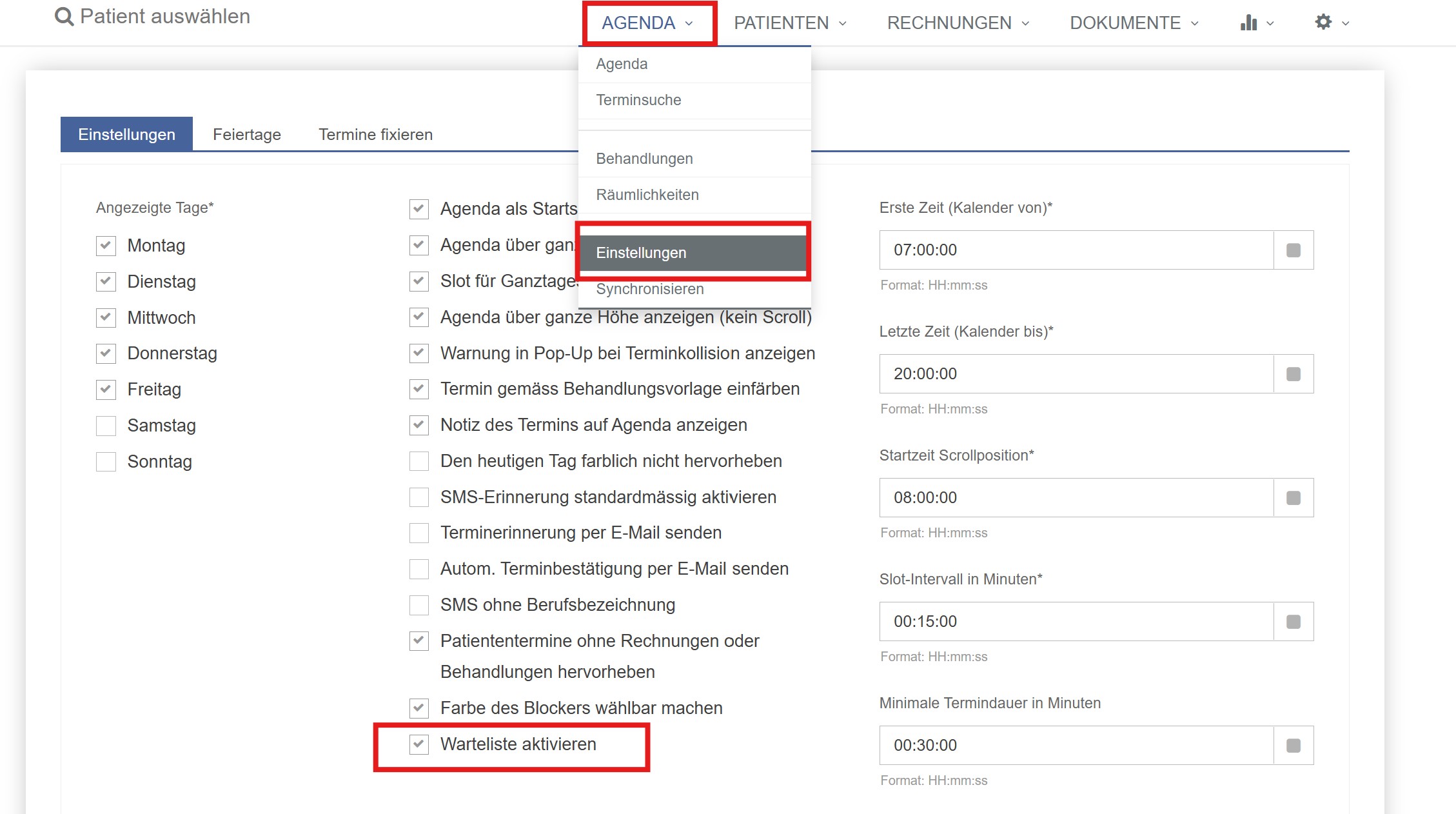Uncheck the Donnerstag checkbox
The height and width of the screenshot is (814, 1456).
(x=106, y=353)
